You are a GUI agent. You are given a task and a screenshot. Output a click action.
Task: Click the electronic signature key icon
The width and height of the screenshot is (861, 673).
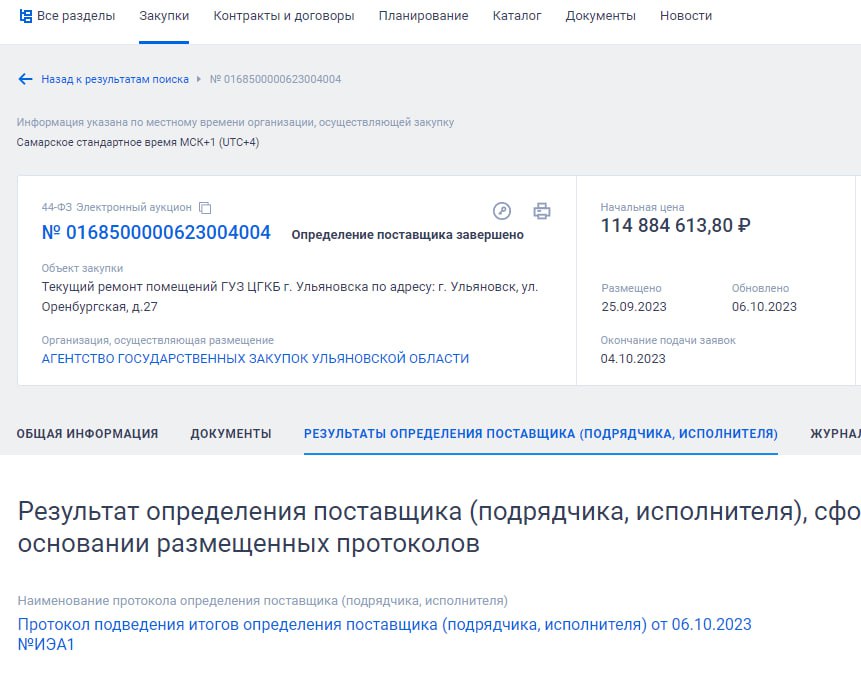click(502, 211)
